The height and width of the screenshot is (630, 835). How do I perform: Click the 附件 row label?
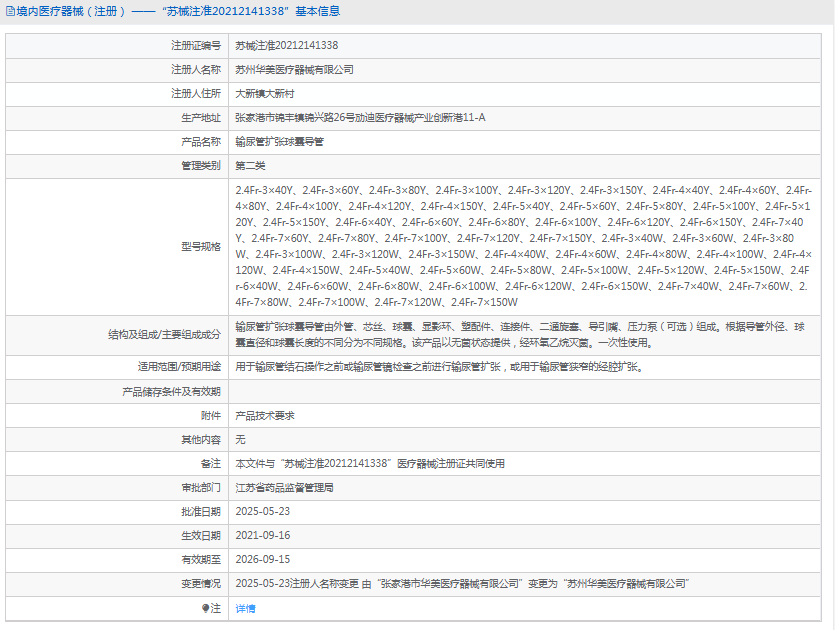pos(211,416)
